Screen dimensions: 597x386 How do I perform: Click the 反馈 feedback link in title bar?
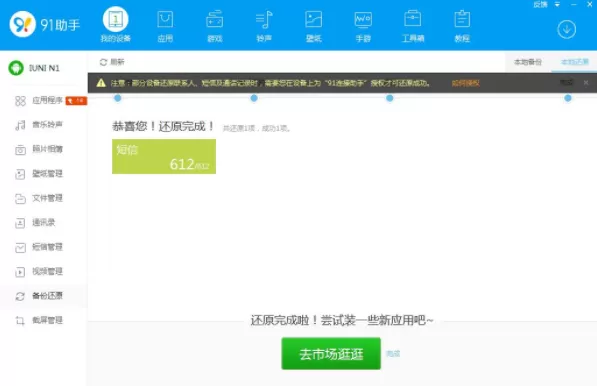coord(540,4)
